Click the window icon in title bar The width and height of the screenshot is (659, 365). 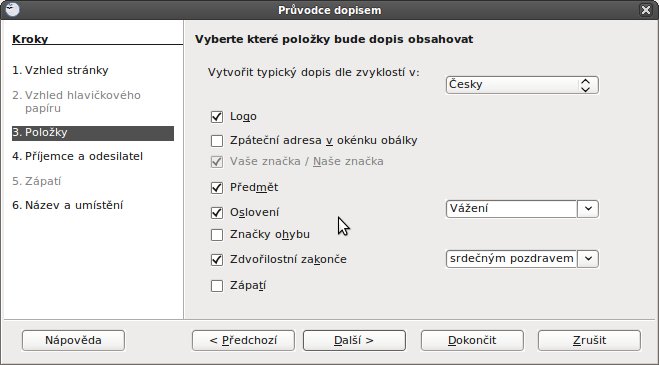pyautogui.click(x=13, y=9)
